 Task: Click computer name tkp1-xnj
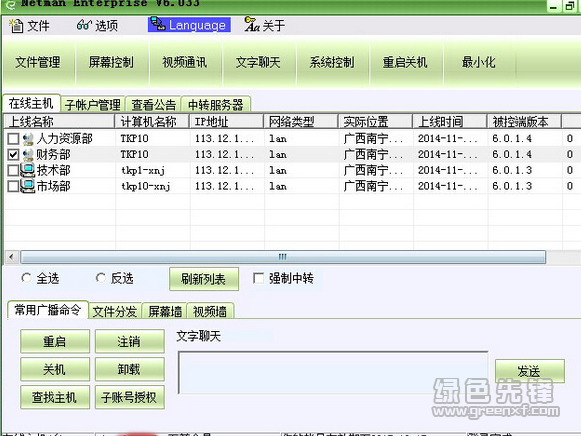pyautogui.click(x=143, y=171)
